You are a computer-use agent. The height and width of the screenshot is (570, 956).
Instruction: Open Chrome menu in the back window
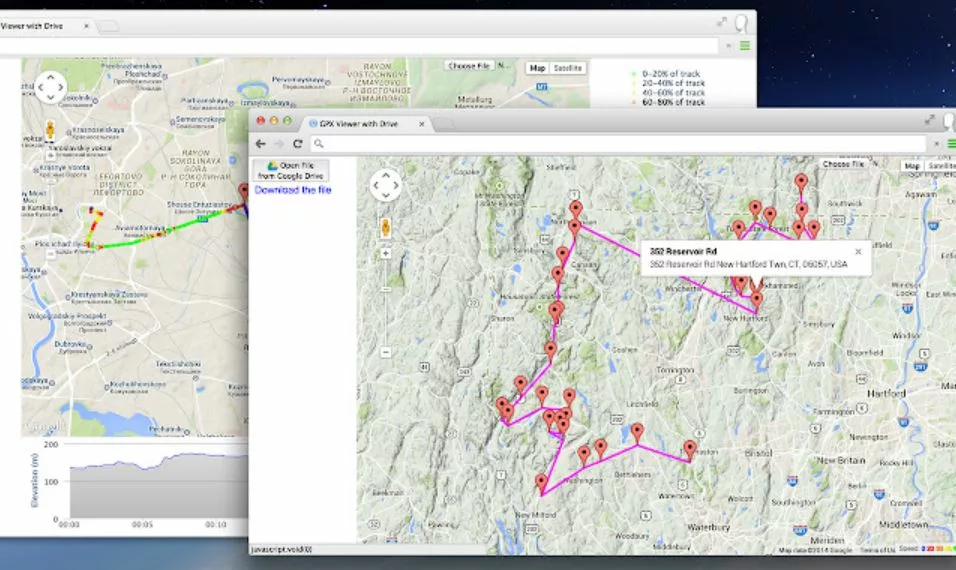[745, 46]
